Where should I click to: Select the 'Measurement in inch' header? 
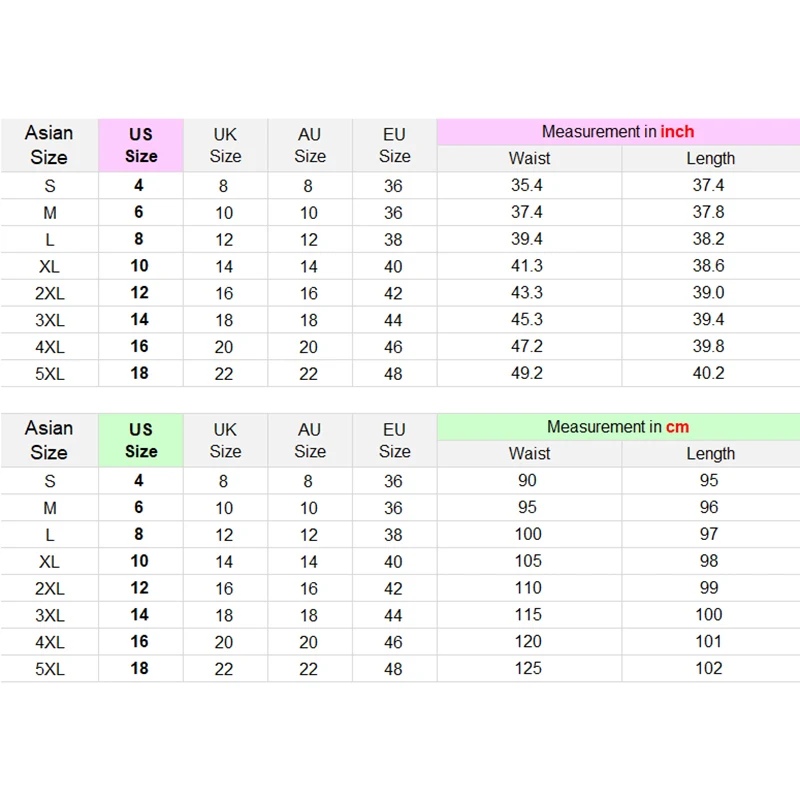(x=617, y=132)
